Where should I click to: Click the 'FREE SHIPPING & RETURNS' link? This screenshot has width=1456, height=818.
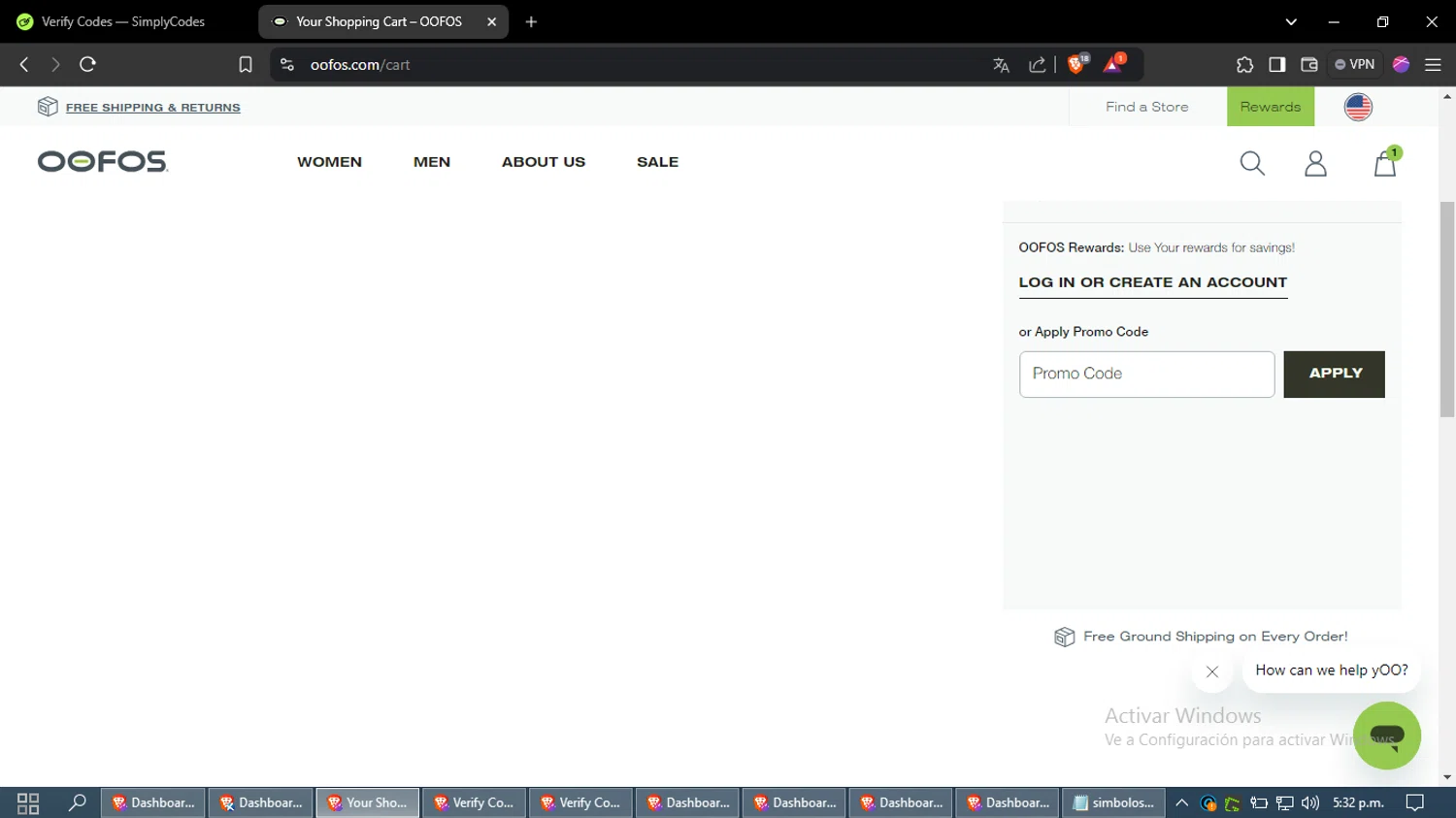pyautogui.click(x=152, y=108)
